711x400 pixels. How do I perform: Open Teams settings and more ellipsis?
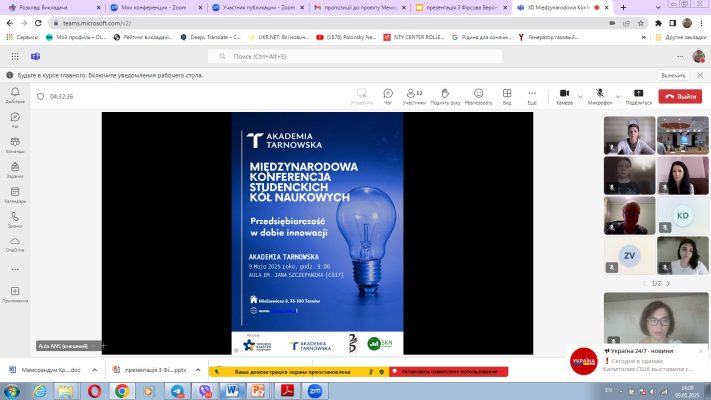[x=680, y=56]
